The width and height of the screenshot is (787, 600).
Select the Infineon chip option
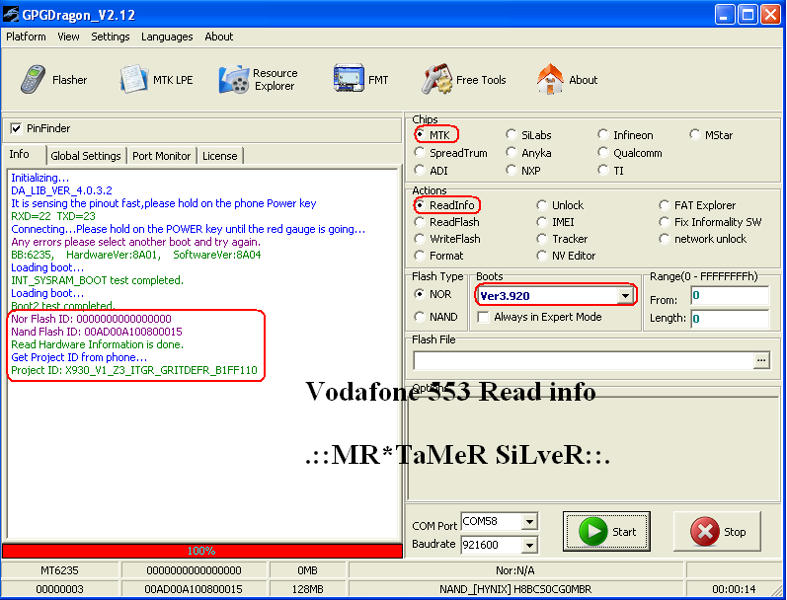click(x=603, y=135)
